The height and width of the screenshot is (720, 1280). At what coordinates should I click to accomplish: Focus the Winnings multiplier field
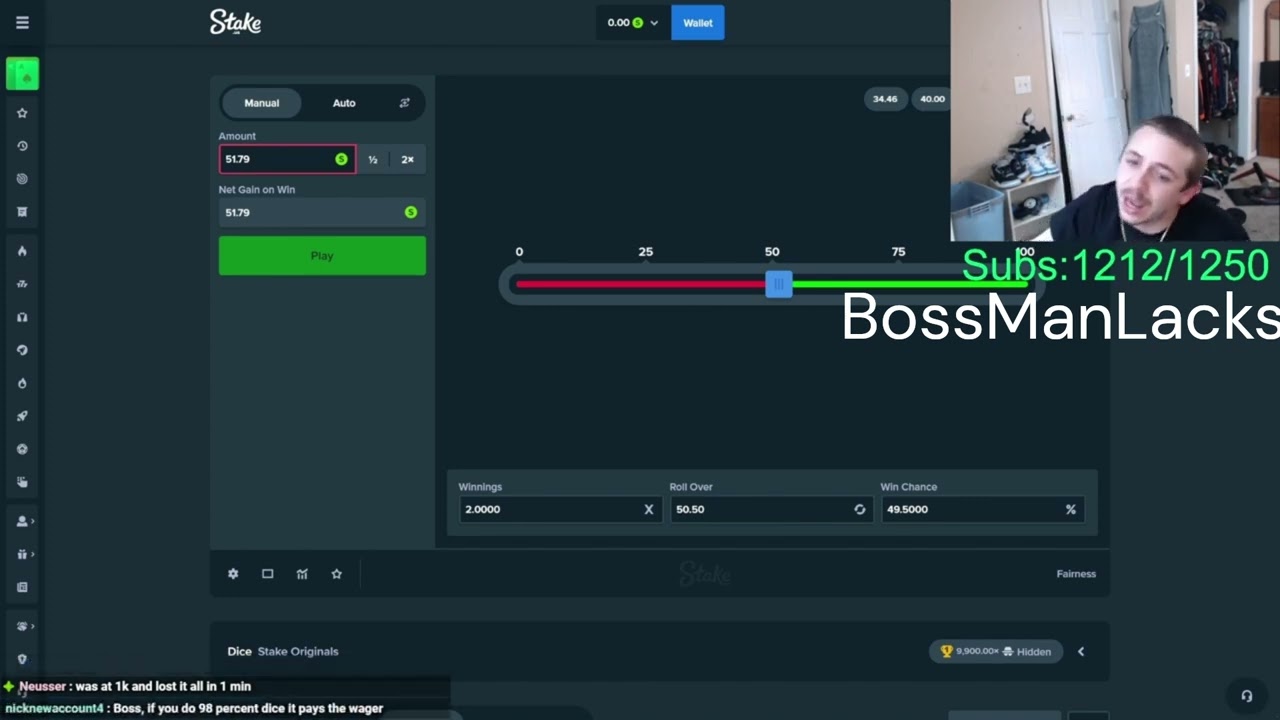pos(559,509)
